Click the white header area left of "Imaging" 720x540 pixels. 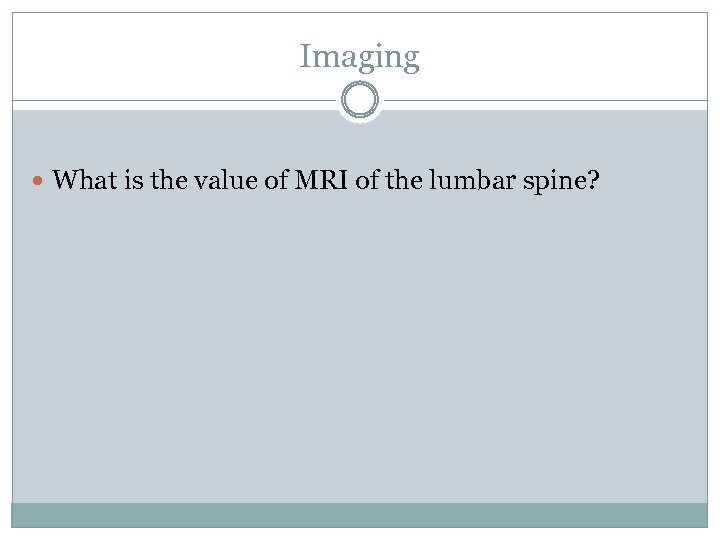point(150,57)
